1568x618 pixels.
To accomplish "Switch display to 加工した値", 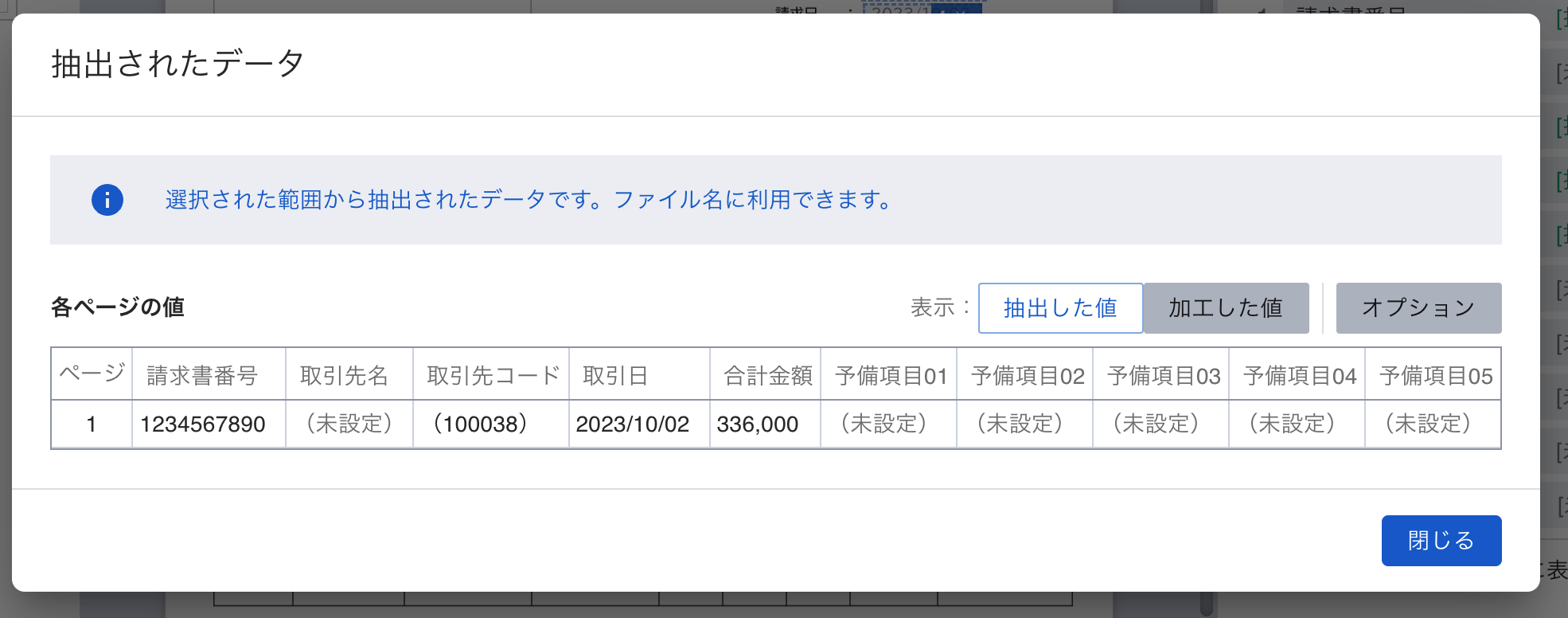I will pyautogui.click(x=1226, y=308).
